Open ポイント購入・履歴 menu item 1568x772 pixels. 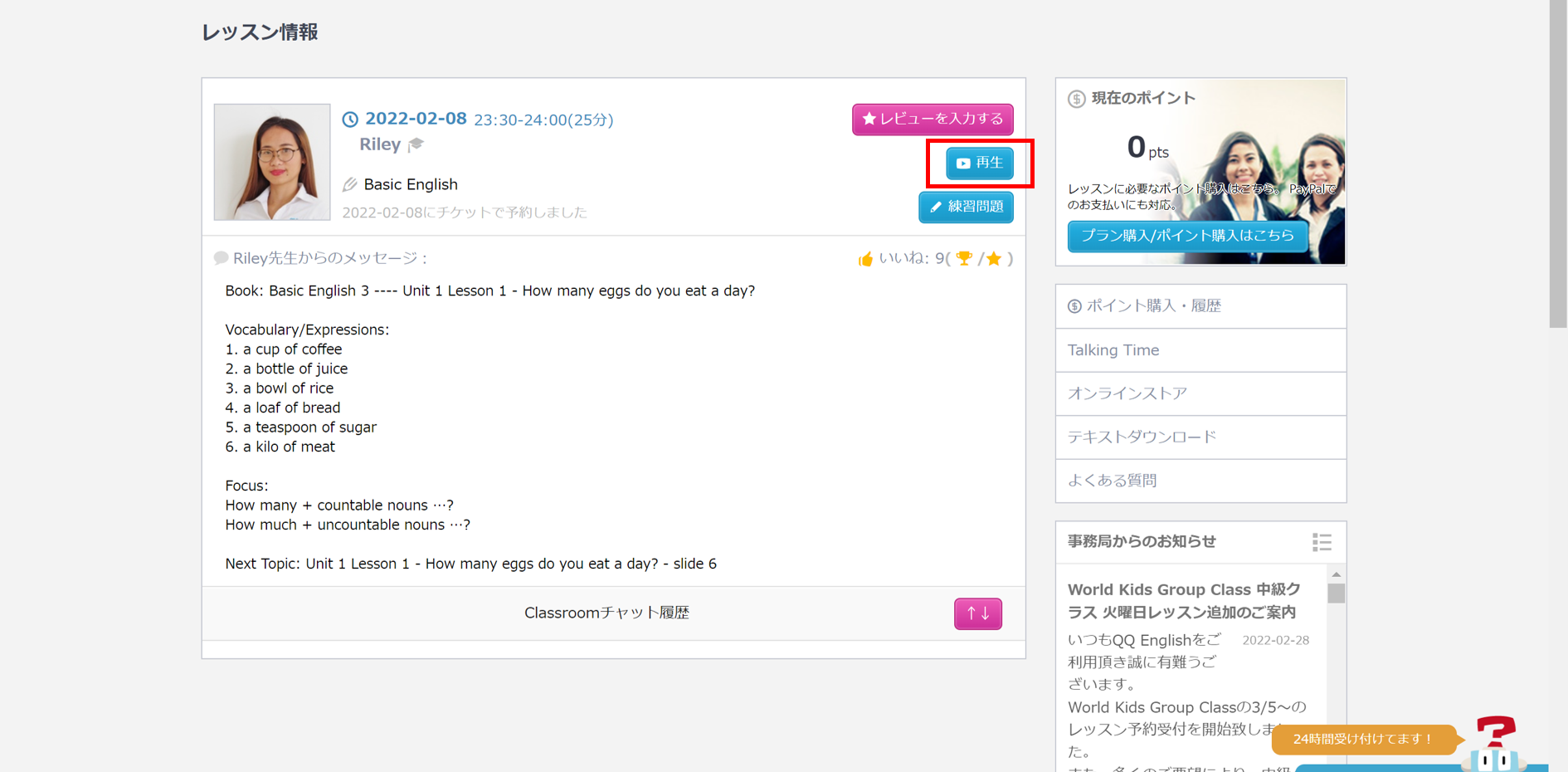tap(1200, 306)
